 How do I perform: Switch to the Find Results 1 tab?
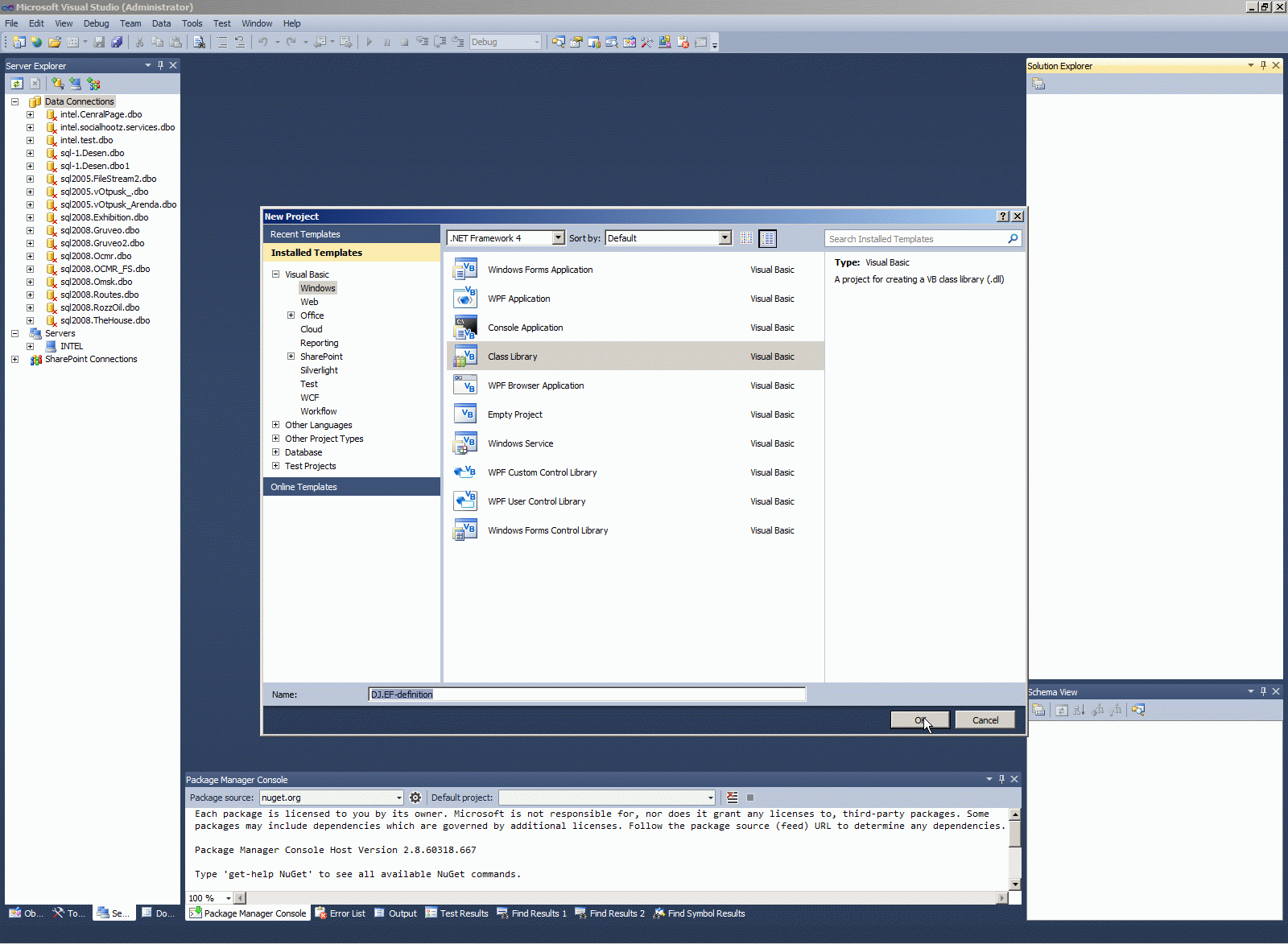531,913
